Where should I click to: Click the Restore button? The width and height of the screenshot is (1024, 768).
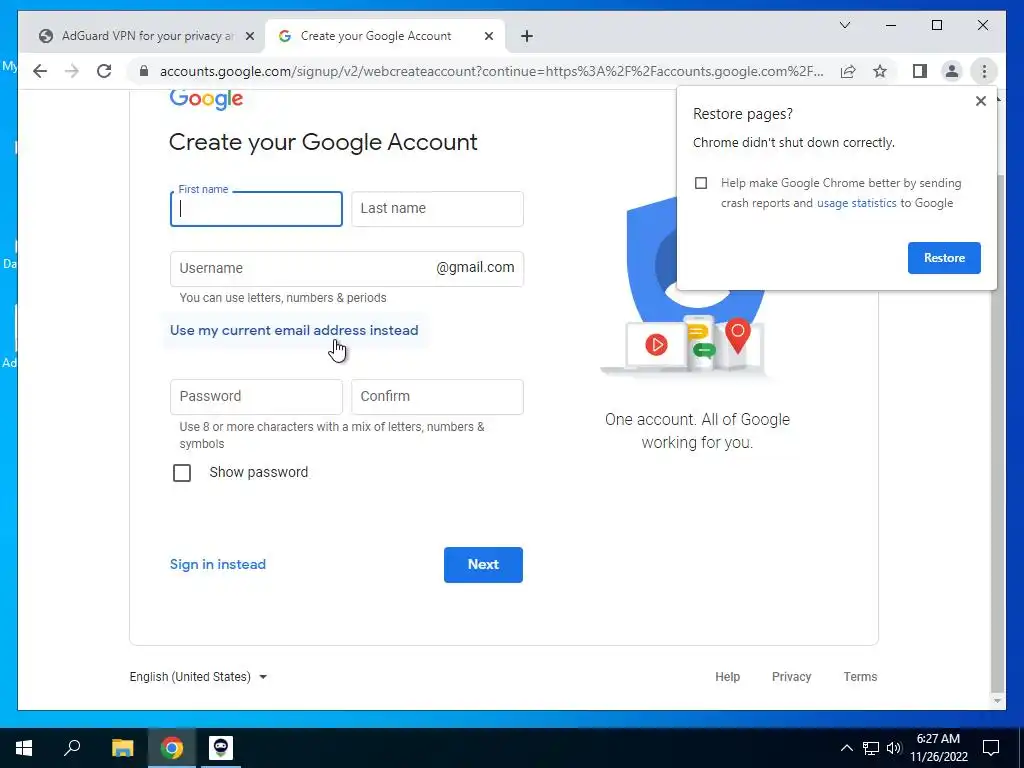pyautogui.click(x=944, y=258)
